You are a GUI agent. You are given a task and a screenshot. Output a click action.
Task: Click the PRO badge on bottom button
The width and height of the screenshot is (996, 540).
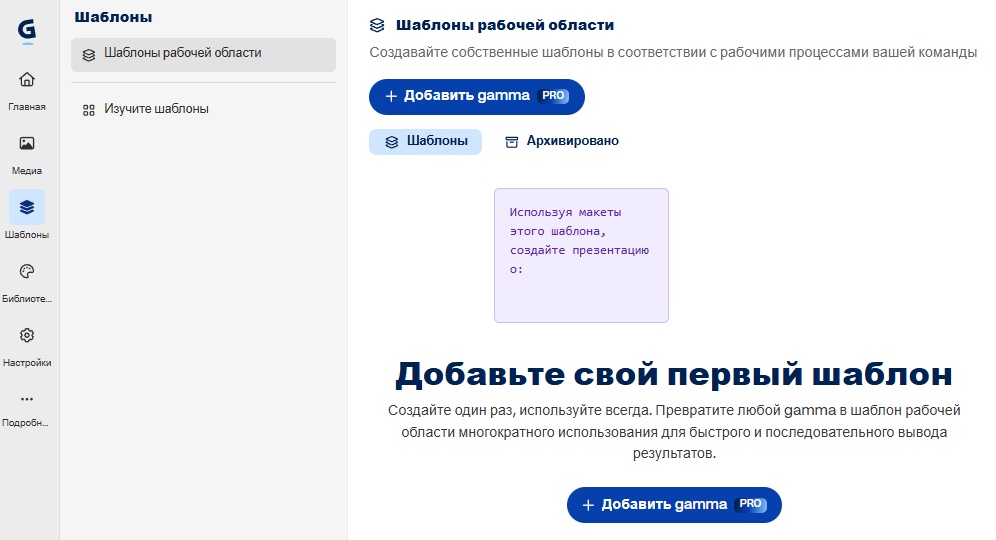[750, 504]
